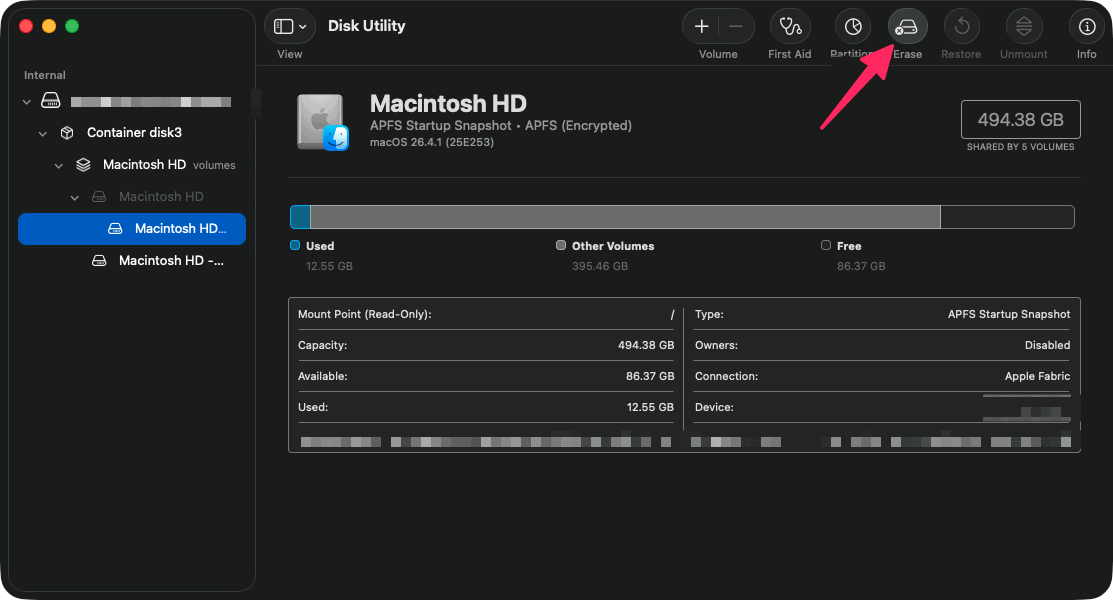Toggle the Used space checkbox
The width and height of the screenshot is (1113, 600).
click(x=295, y=245)
